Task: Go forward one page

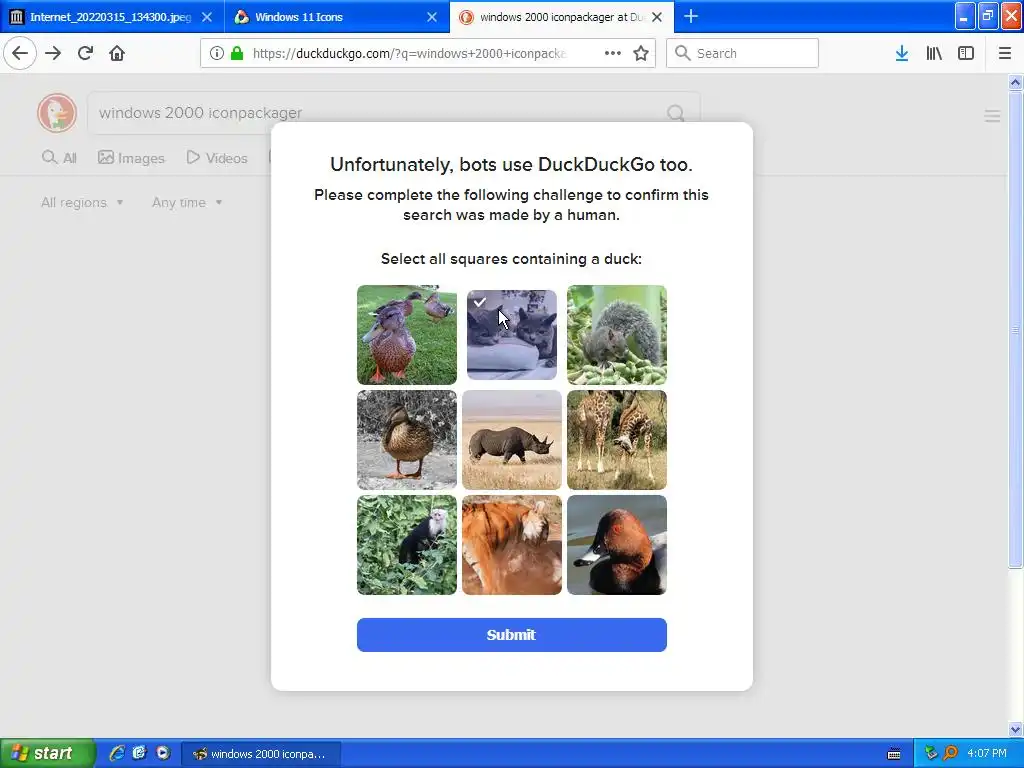Action: click(53, 53)
